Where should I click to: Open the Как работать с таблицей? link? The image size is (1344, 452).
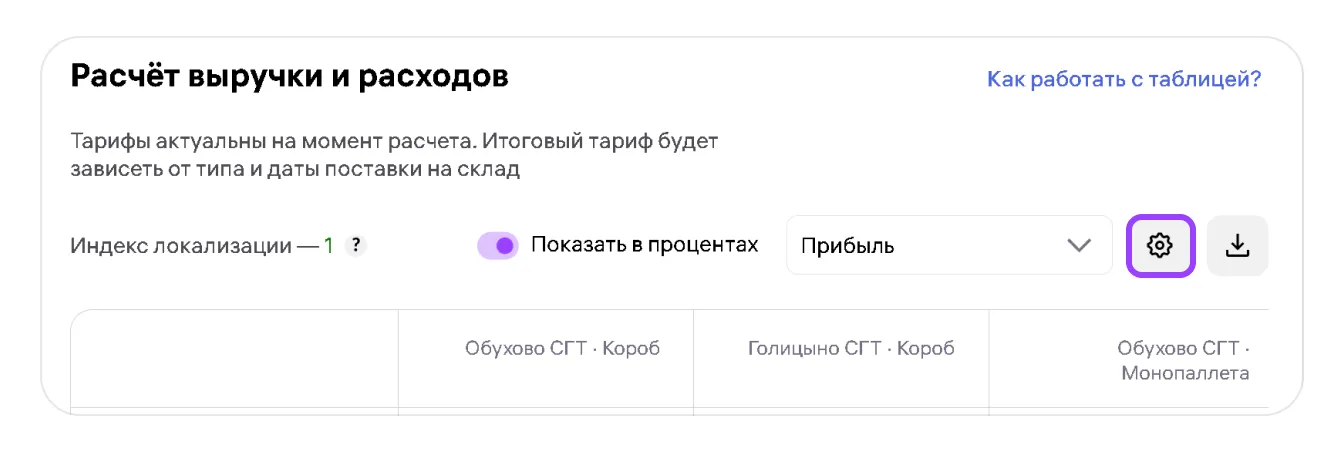1124,79
